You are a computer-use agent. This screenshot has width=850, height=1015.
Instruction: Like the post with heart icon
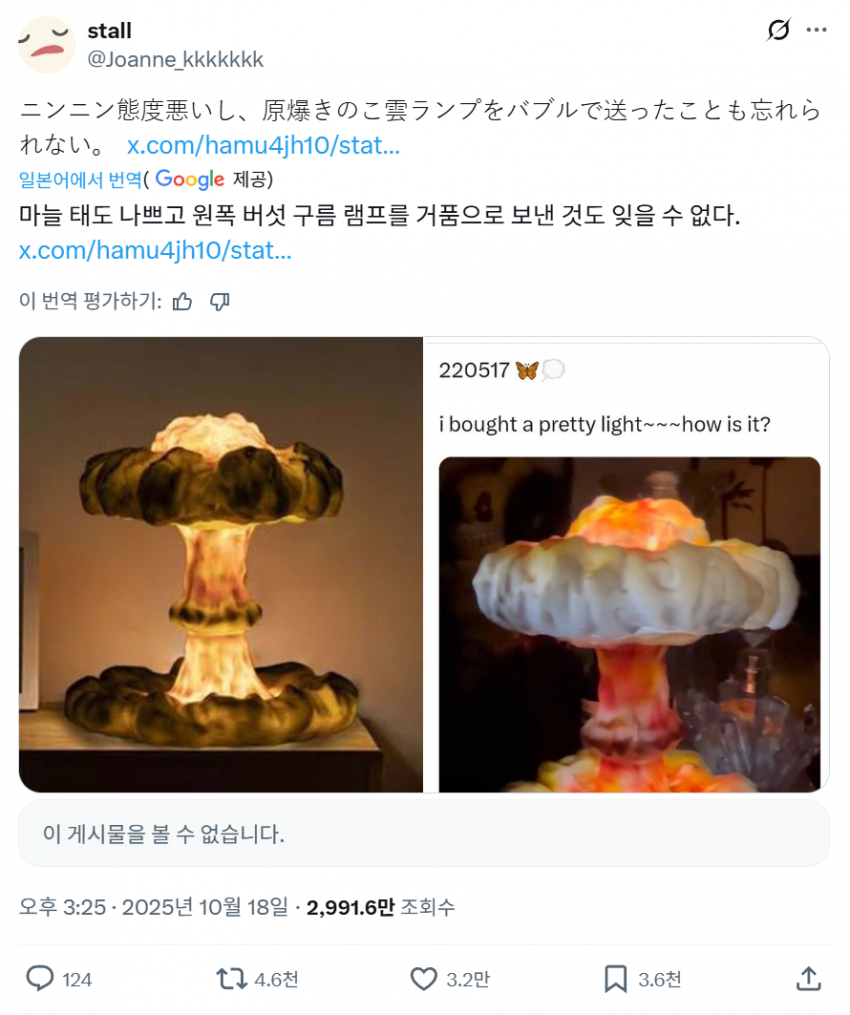click(424, 978)
